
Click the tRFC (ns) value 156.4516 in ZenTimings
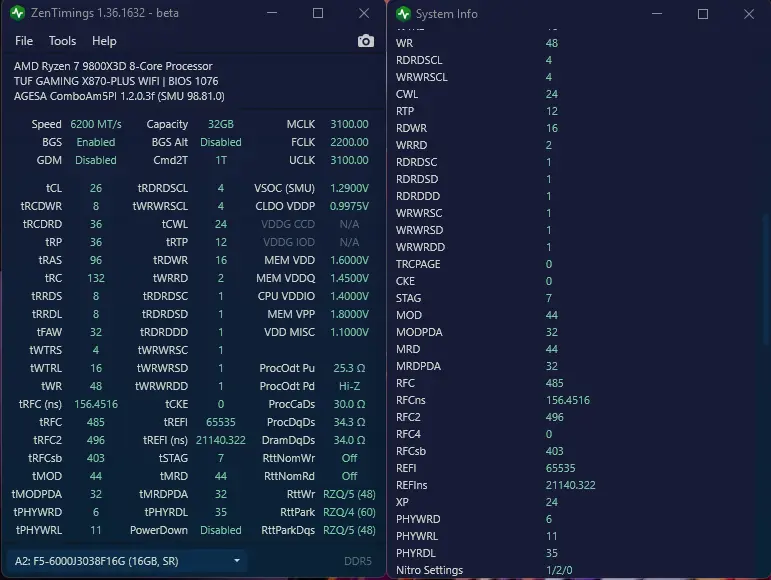click(x=96, y=404)
